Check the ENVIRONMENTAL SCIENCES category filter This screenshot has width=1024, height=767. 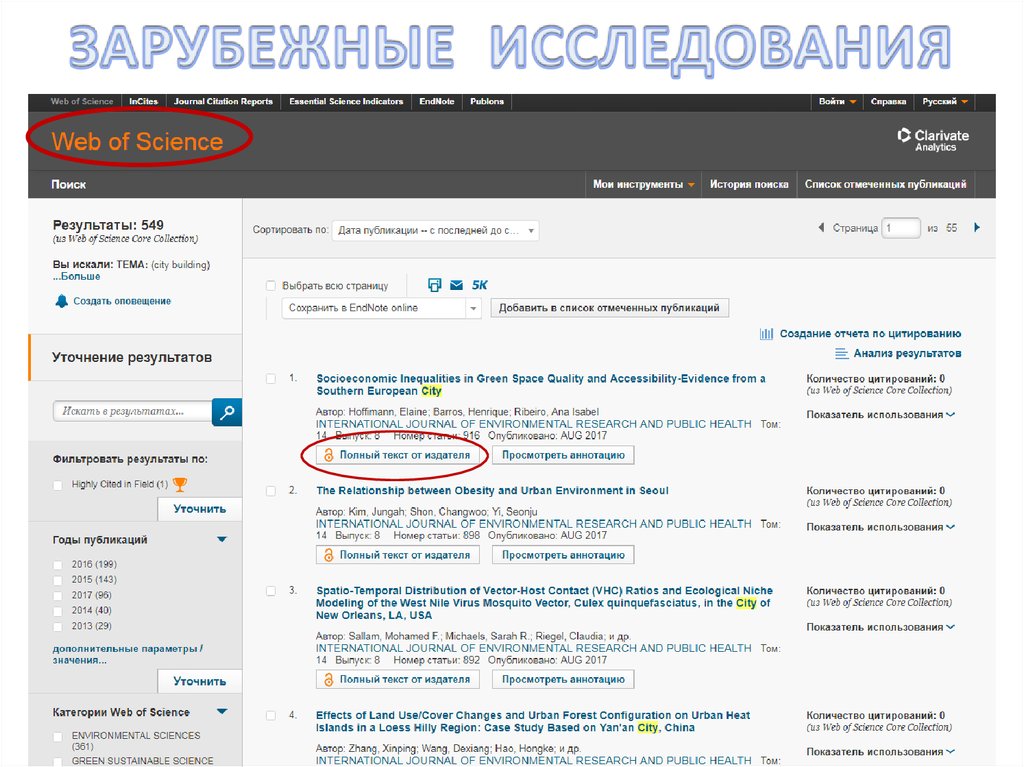[x=58, y=737]
